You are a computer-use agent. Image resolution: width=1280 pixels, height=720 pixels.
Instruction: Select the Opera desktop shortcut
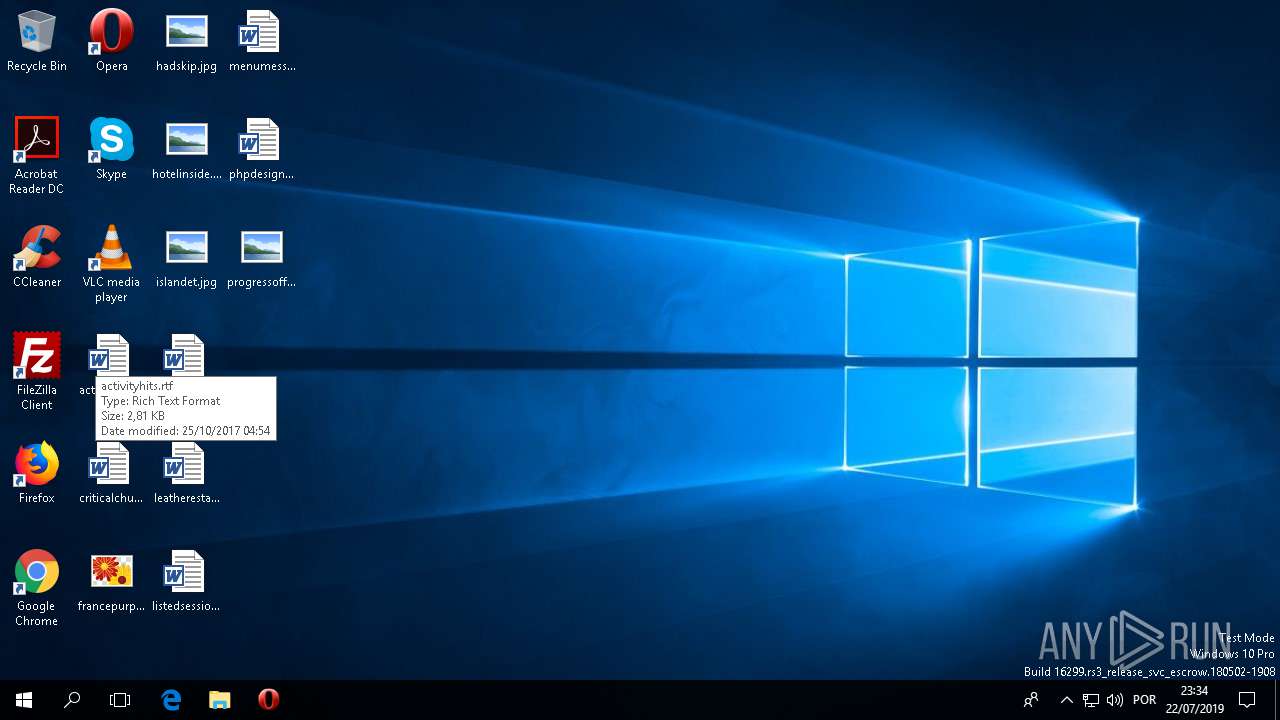(x=111, y=41)
